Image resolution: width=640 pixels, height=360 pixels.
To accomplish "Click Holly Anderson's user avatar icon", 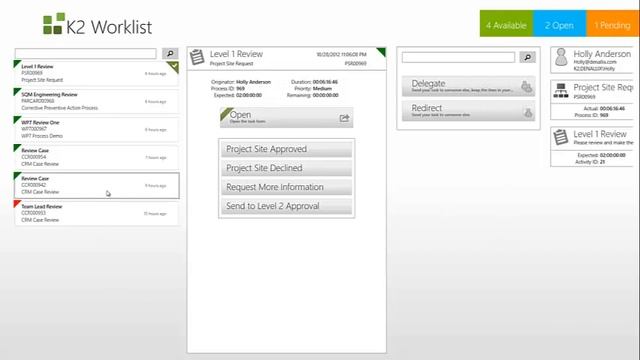I will 562,57.
